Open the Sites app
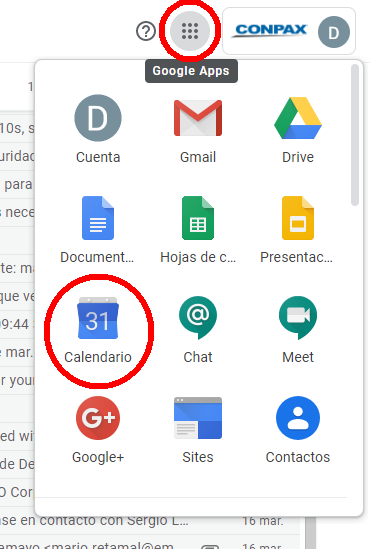 [x=198, y=430]
